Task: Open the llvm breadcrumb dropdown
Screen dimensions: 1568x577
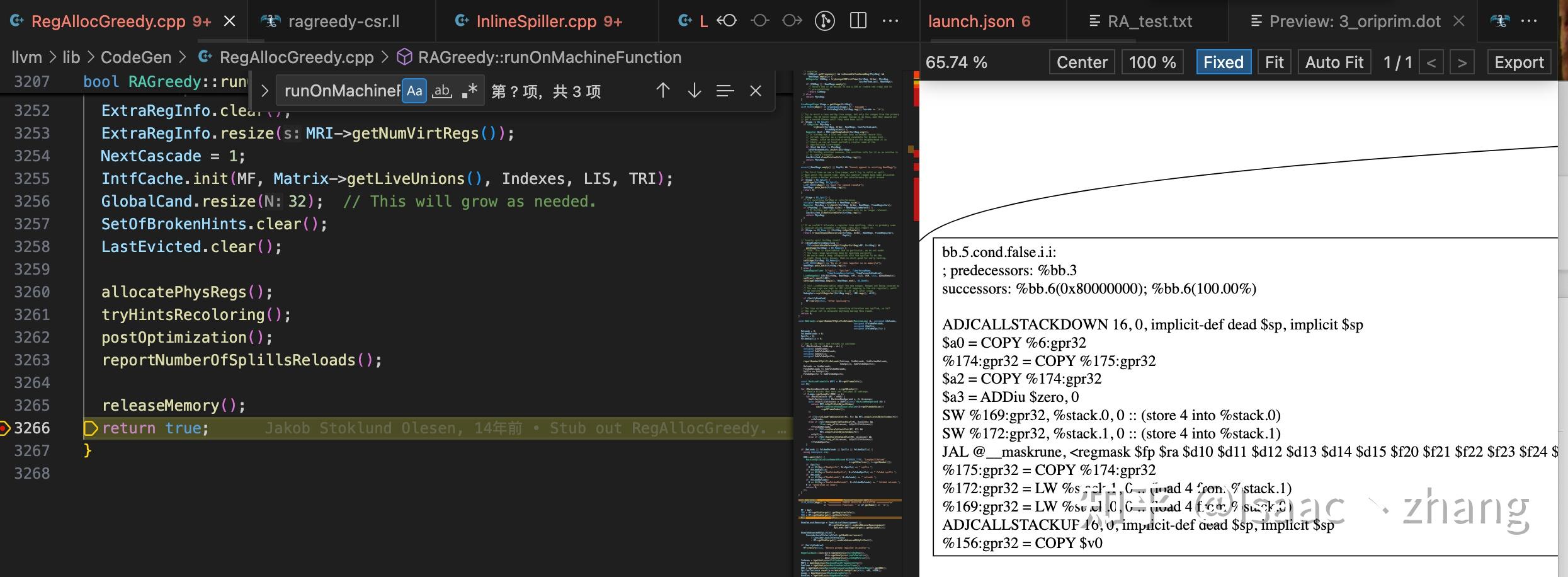Action: pyautogui.click(x=25, y=57)
